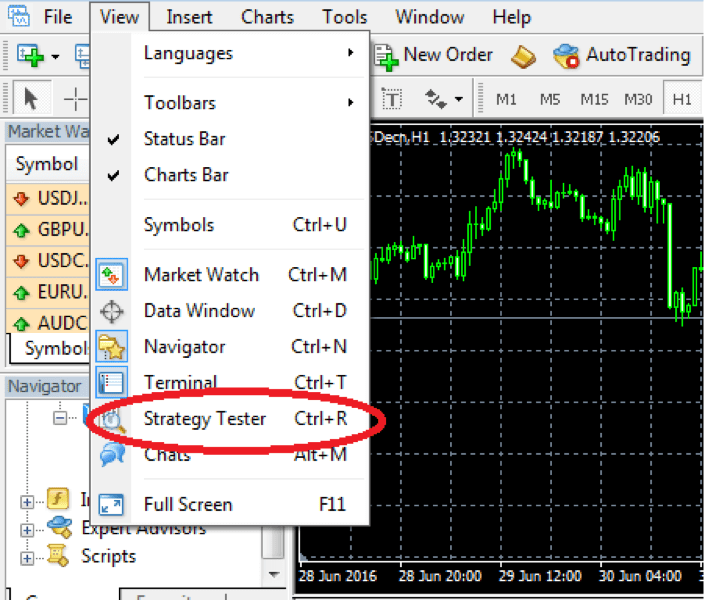Switch to the M5 timeframe

click(x=550, y=99)
